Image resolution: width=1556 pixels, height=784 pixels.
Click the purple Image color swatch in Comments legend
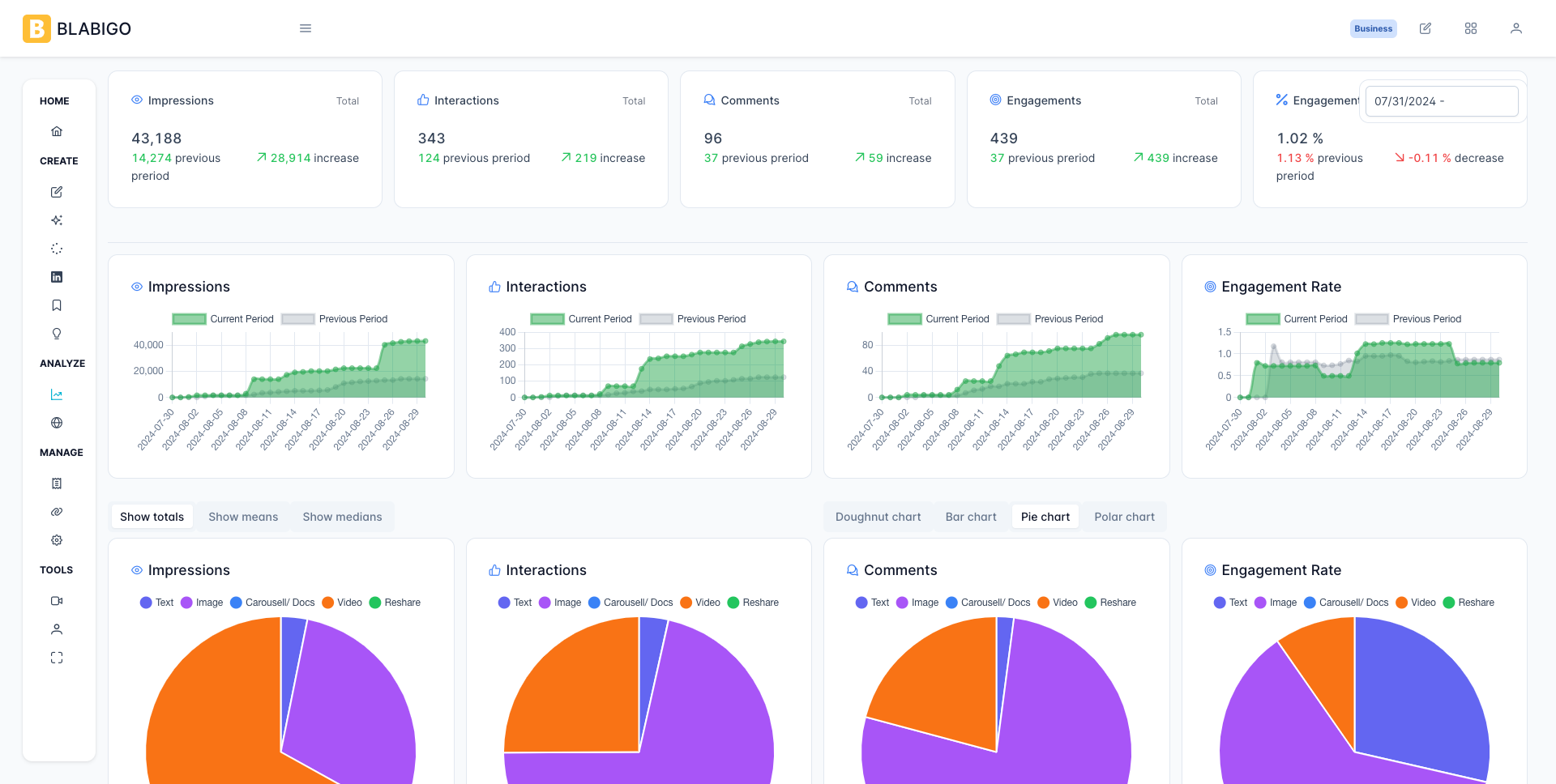[900, 603]
